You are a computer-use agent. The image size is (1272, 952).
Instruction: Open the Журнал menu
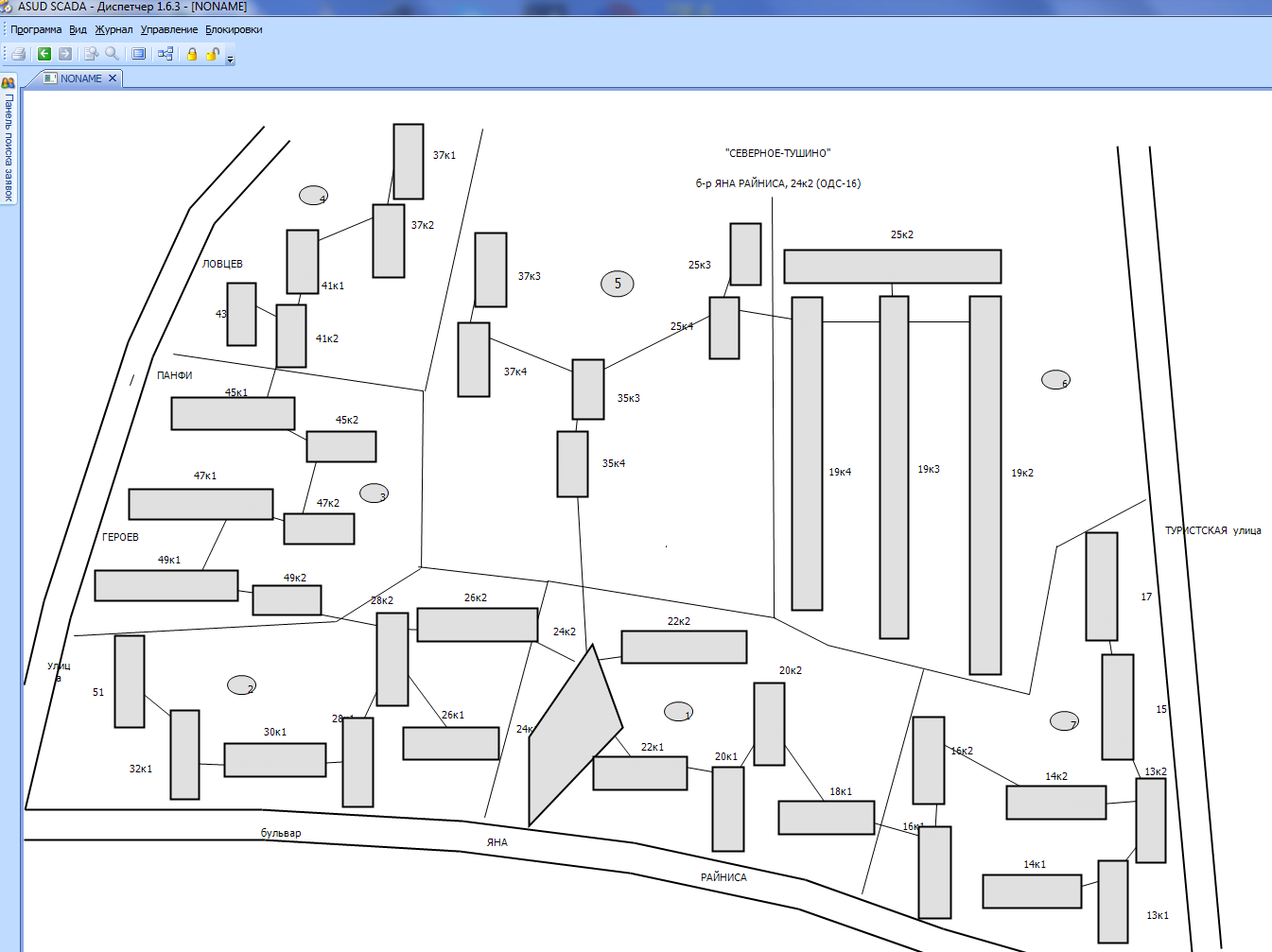(113, 29)
